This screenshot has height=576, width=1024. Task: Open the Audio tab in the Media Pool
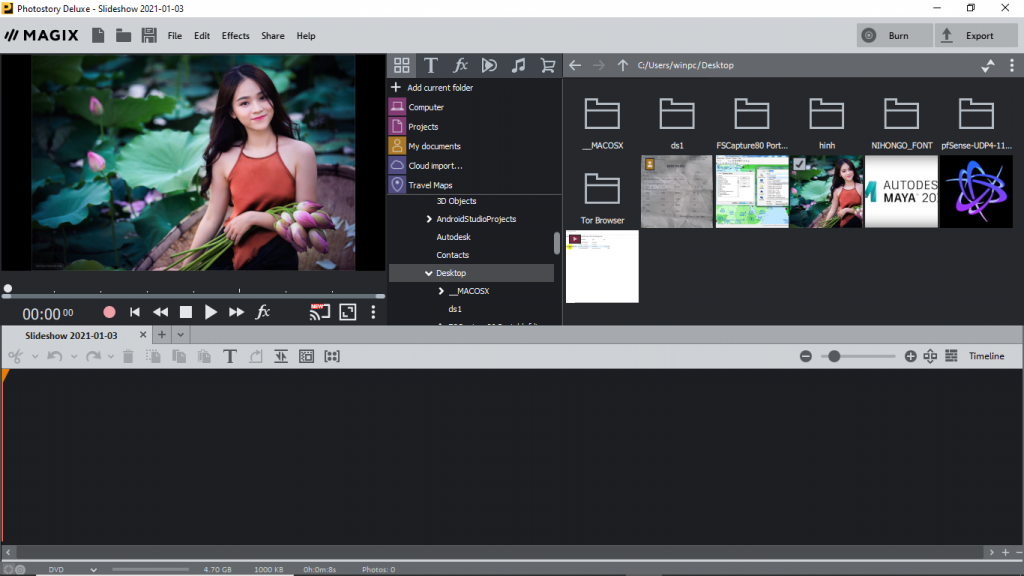click(x=518, y=65)
